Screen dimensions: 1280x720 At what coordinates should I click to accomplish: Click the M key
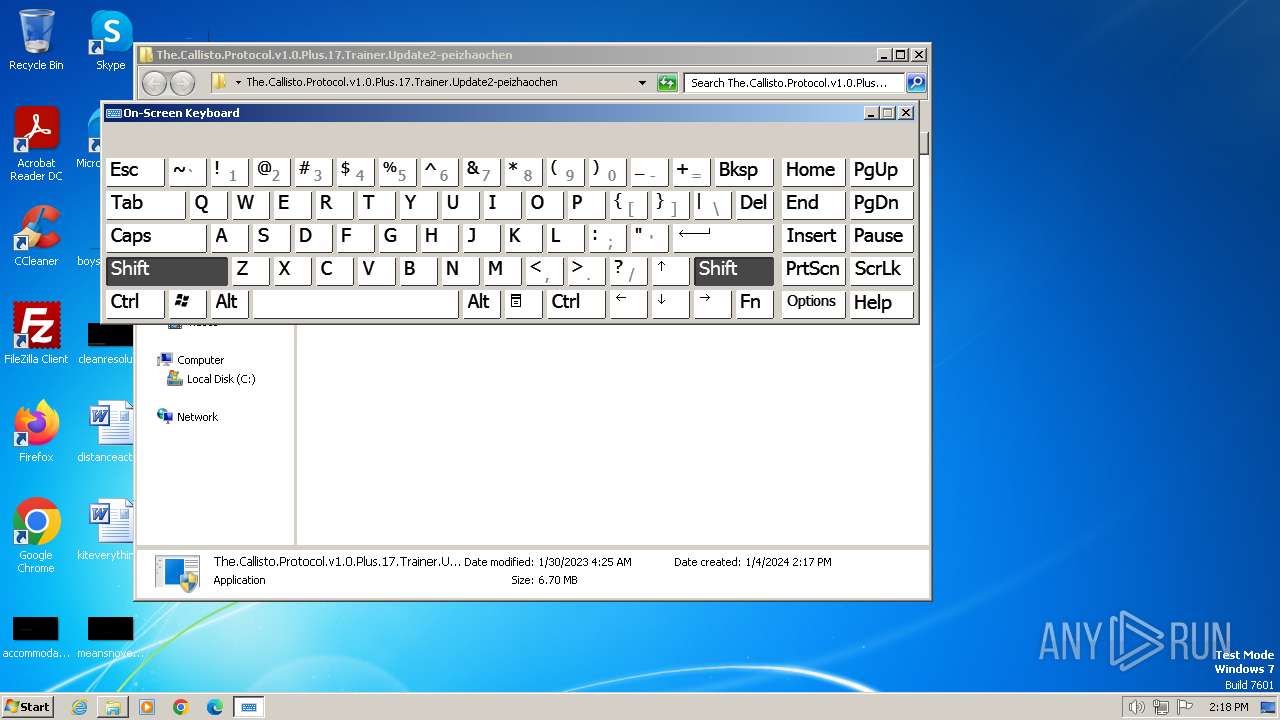click(x=502, y=269)
